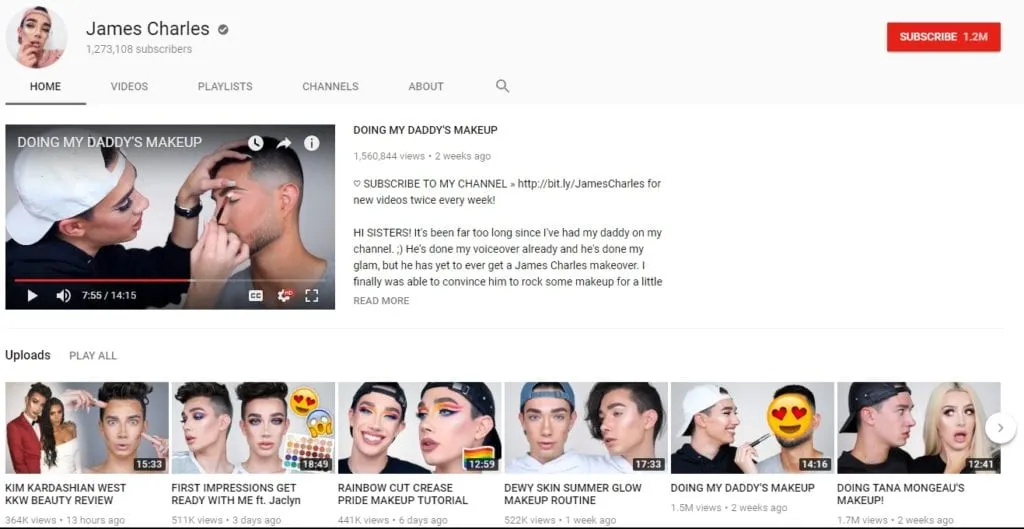Click the Share arrow on the video
The image size is (1024, 529).
click(x=284, y=143)
